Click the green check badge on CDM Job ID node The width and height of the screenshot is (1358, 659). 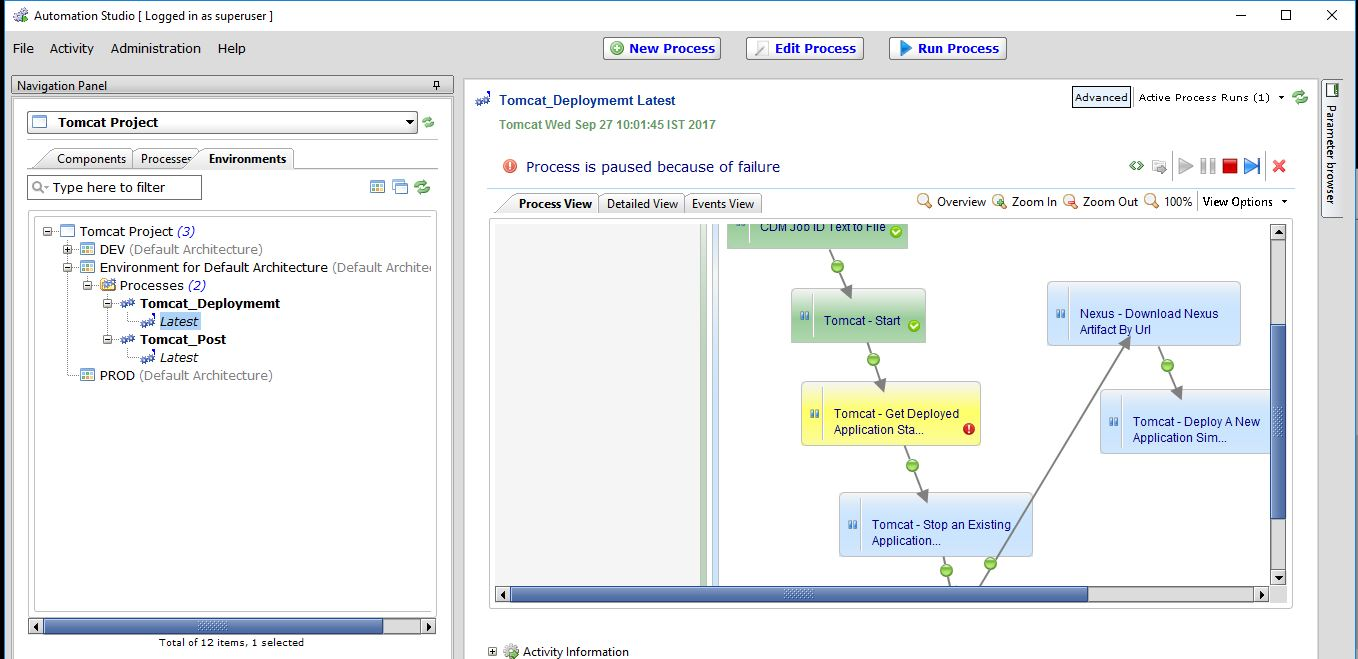click(896, 232)
